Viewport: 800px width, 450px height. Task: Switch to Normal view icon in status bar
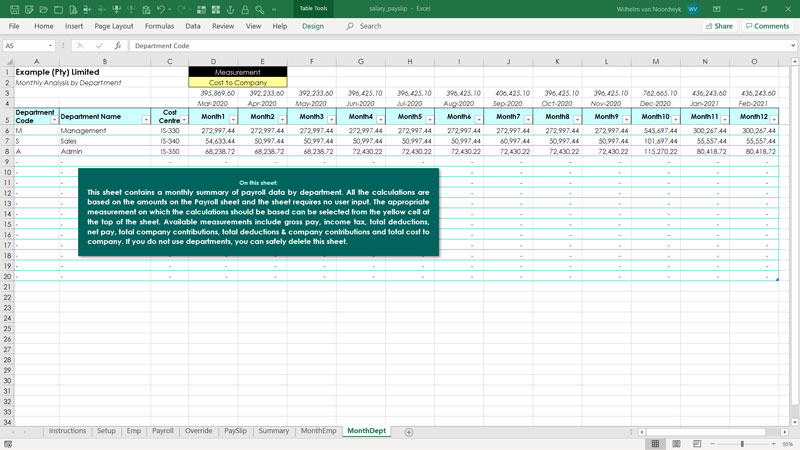pos(655,444)
